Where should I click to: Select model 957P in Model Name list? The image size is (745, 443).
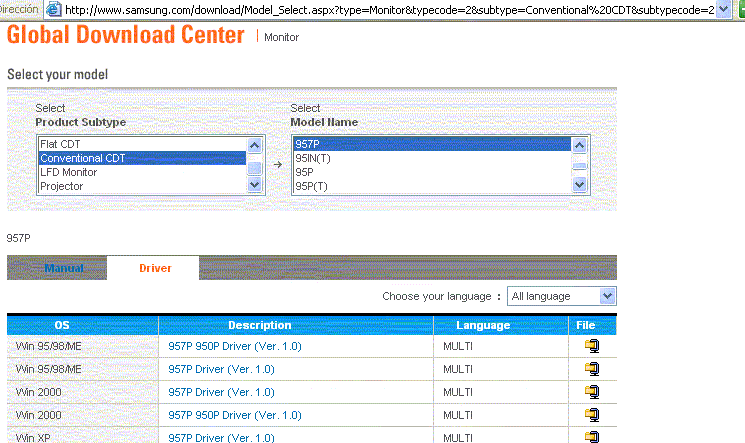(x=432, y=144)
